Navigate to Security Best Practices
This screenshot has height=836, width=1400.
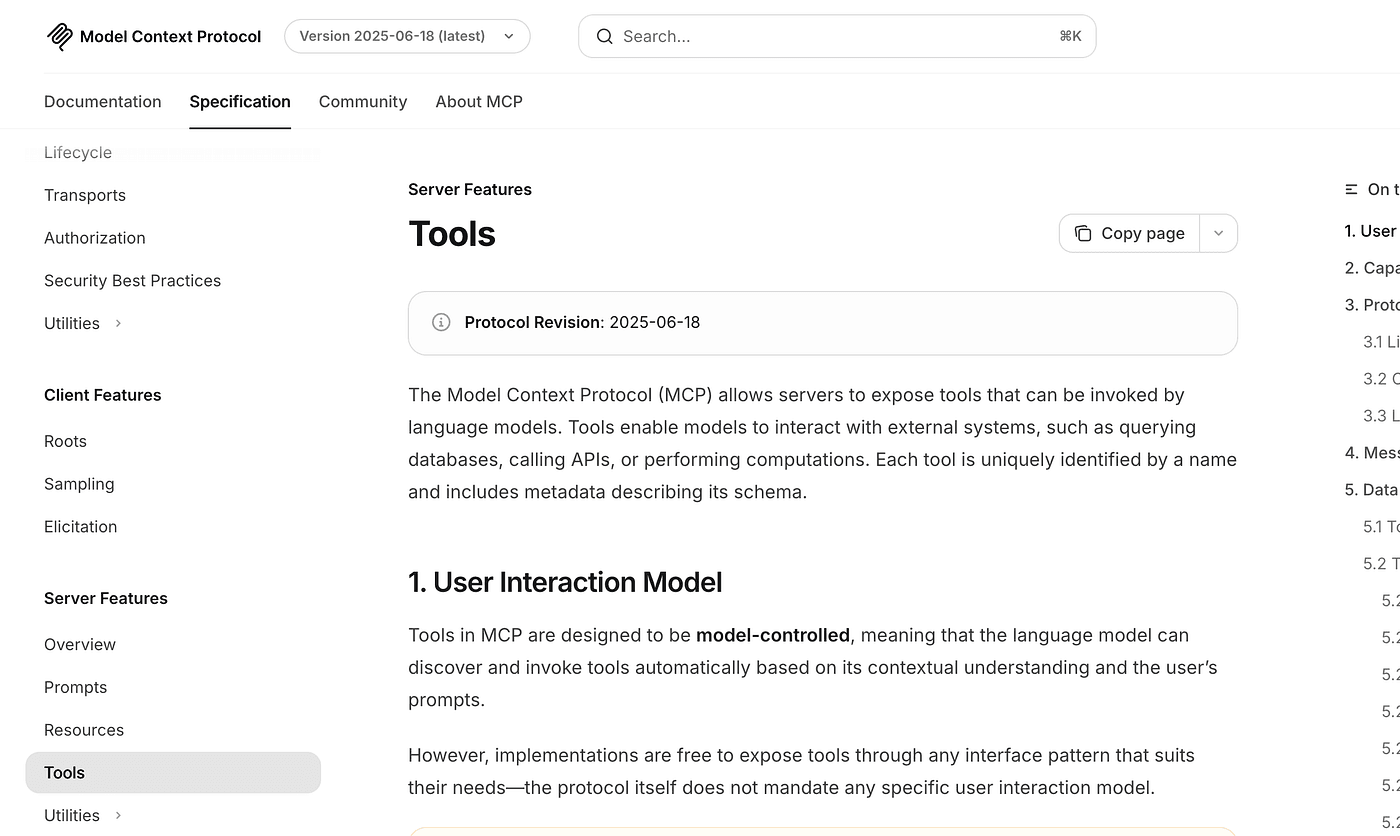click(x=132, y=281)
